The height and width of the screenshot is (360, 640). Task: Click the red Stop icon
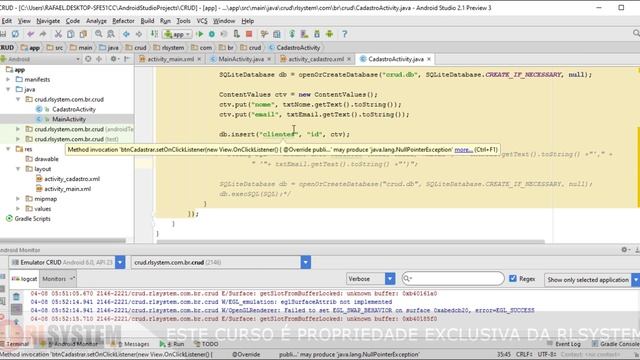pyautogui.click(x=249, y=34)
